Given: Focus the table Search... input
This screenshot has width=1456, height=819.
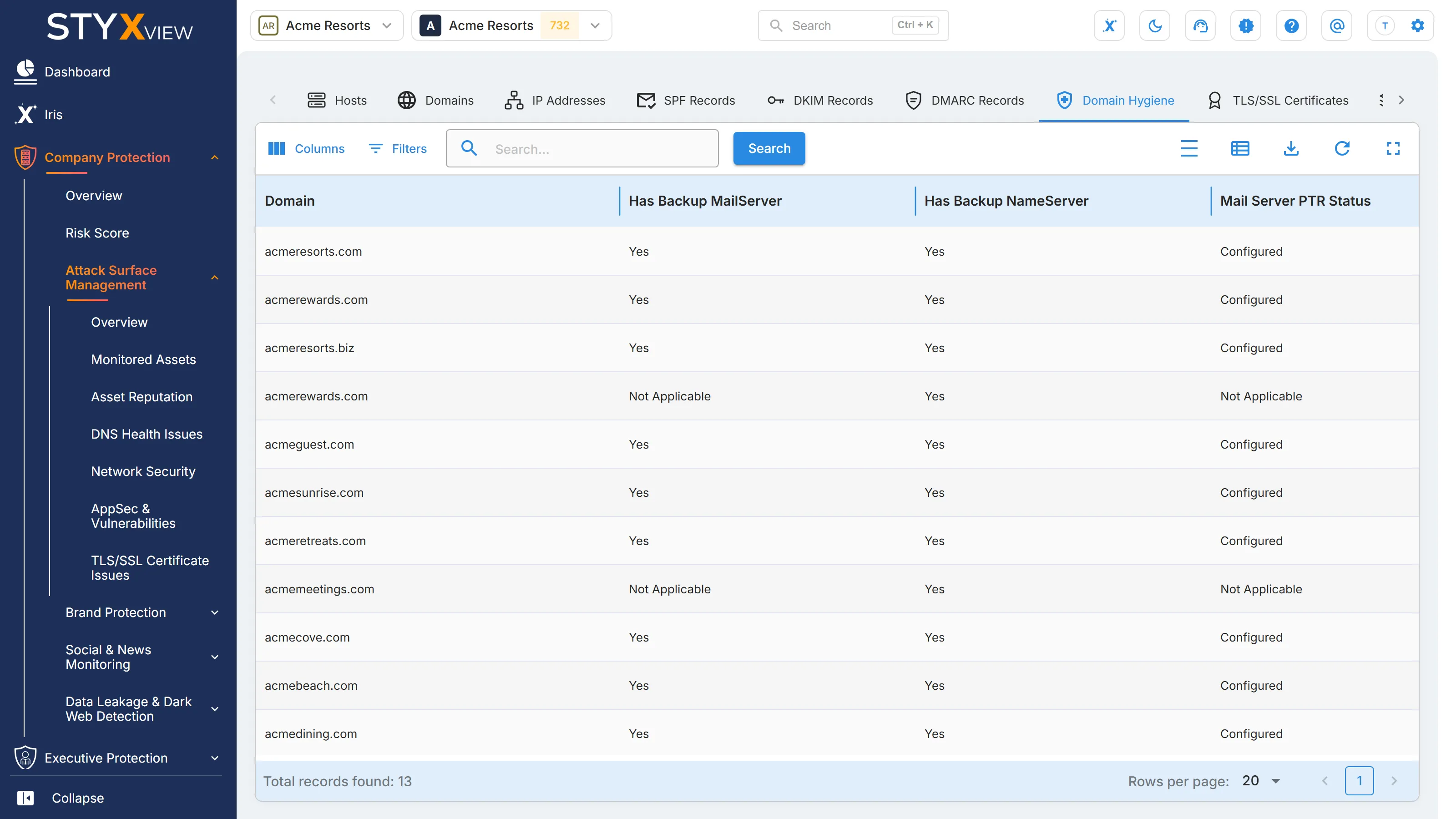Looking at the screenshot, I should point(582,149).
